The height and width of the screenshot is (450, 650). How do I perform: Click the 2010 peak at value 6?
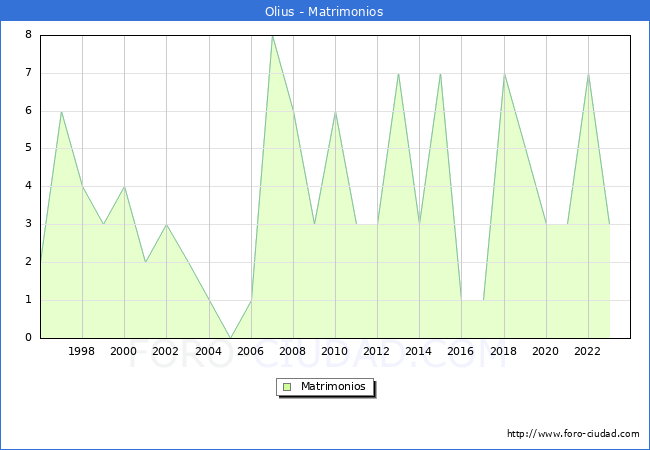[335, 111]
